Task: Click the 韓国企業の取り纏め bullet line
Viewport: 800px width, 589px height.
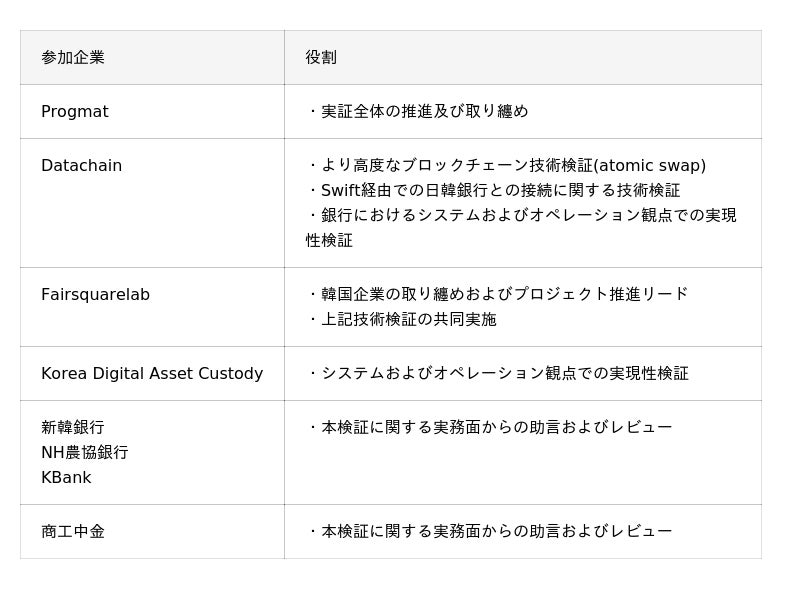Action: [x=504, y=295]
